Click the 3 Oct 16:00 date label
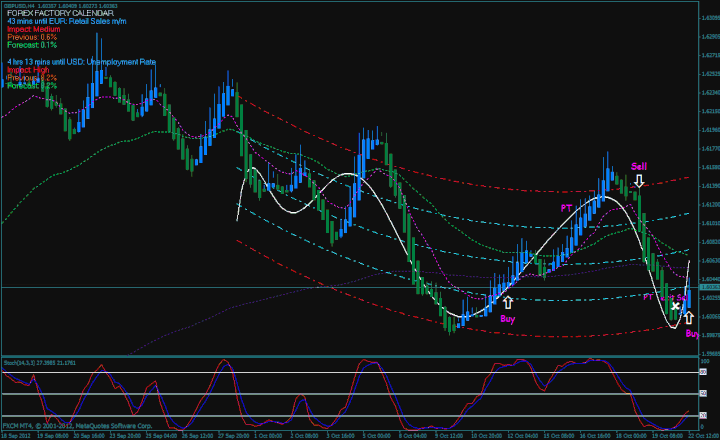The height and width of the screenshot is (440, 720). [x=340, y=435]
